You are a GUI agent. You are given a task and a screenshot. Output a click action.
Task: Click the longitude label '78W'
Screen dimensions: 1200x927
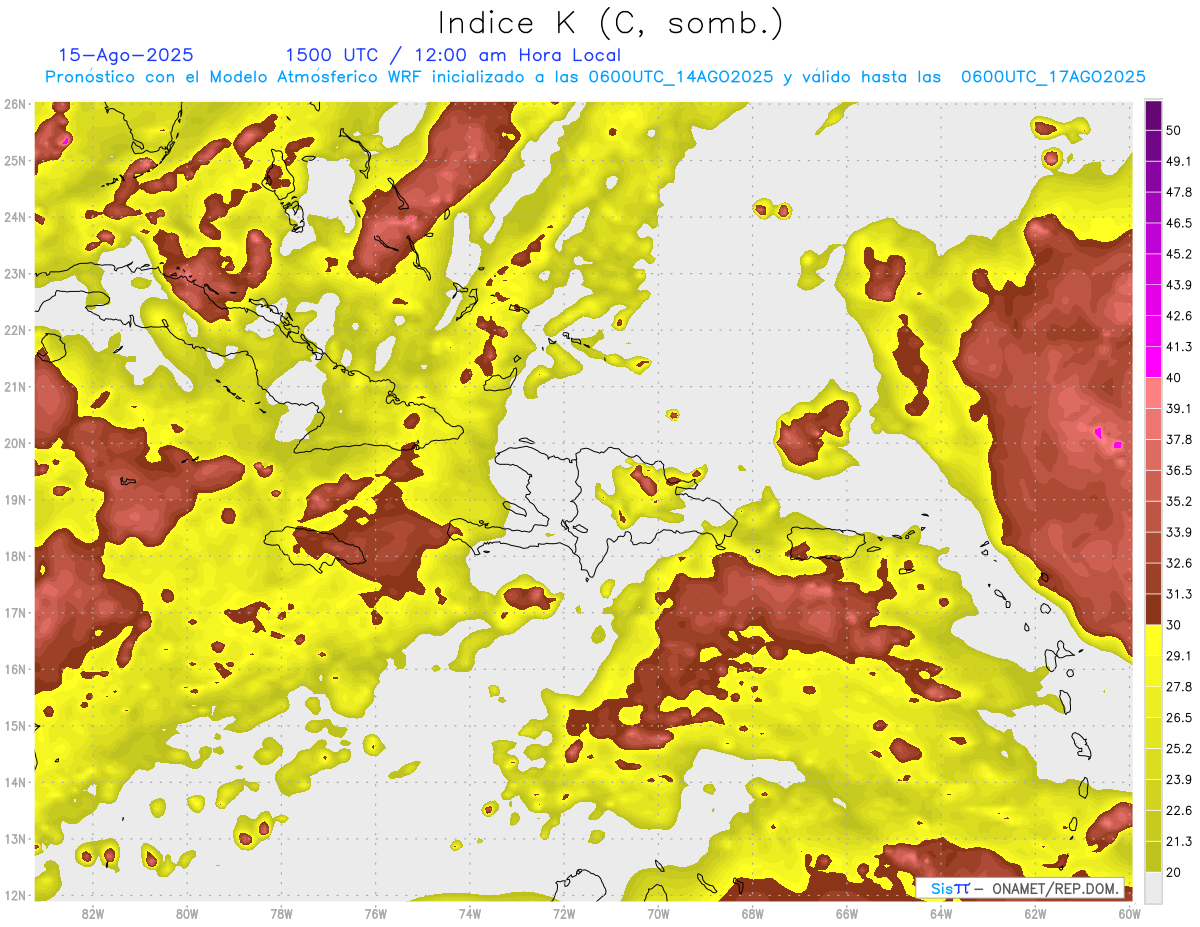(281, 912)
